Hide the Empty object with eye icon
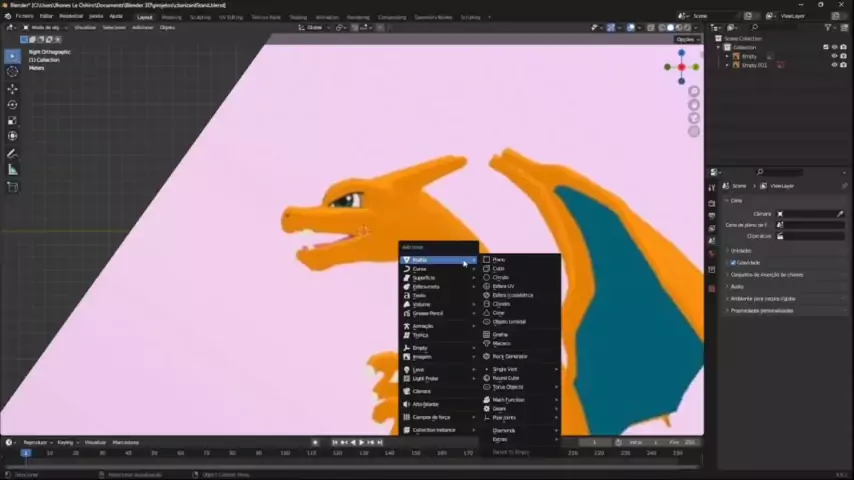Viewport: 854px width, 480px height. (x=834, y=56)
